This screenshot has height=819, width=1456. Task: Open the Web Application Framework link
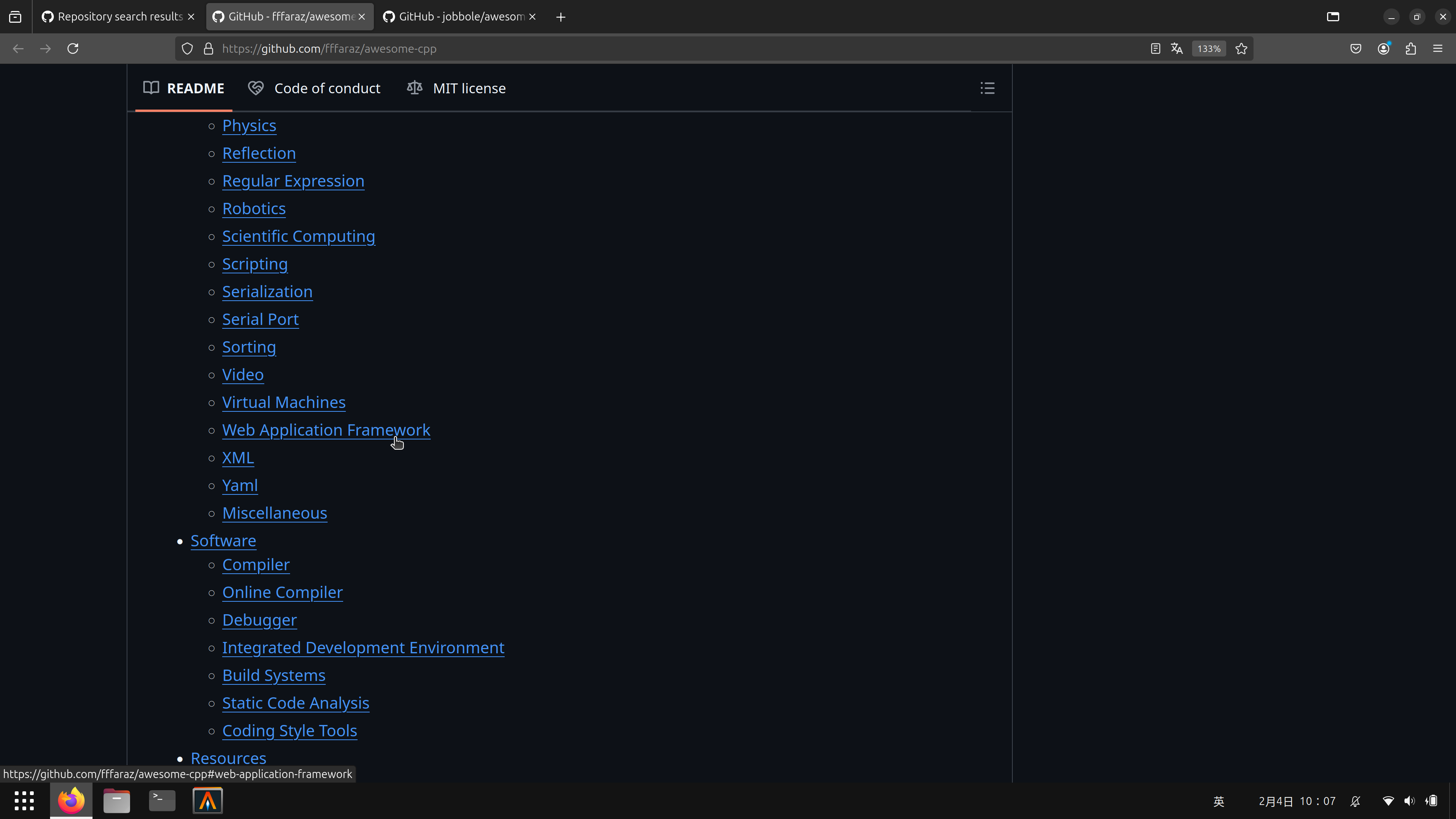pyautogui.click(x=326, y=430)
